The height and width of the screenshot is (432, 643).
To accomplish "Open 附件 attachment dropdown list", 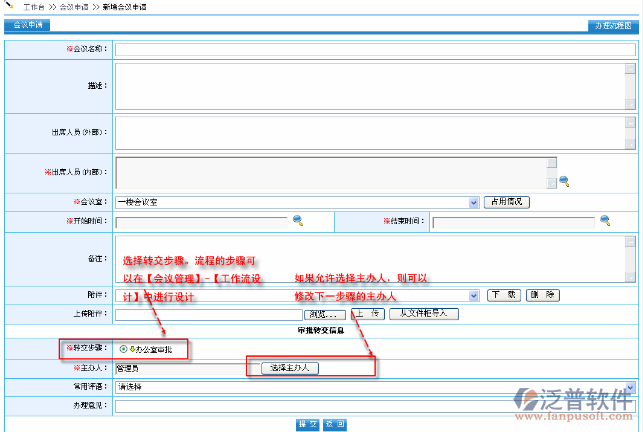I will tap(474, 295).
